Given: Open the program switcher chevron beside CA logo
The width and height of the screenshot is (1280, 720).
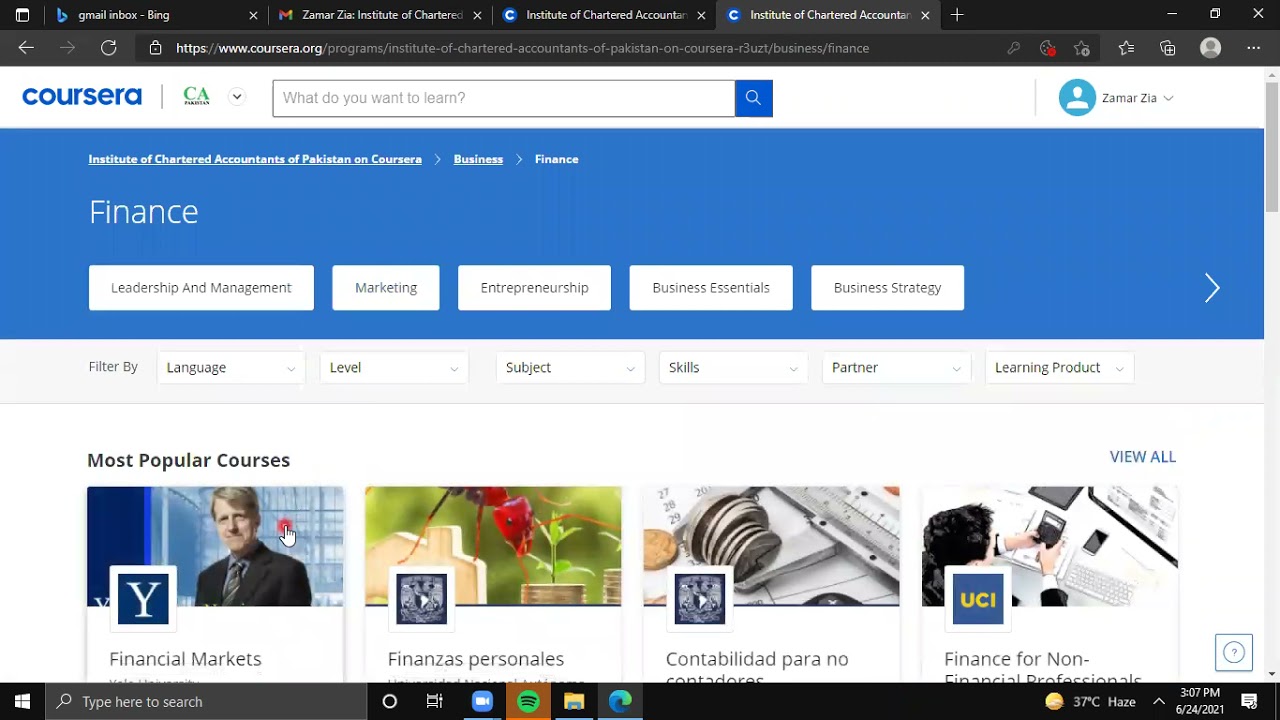Looking at the screenshot, I should [237, 97].
